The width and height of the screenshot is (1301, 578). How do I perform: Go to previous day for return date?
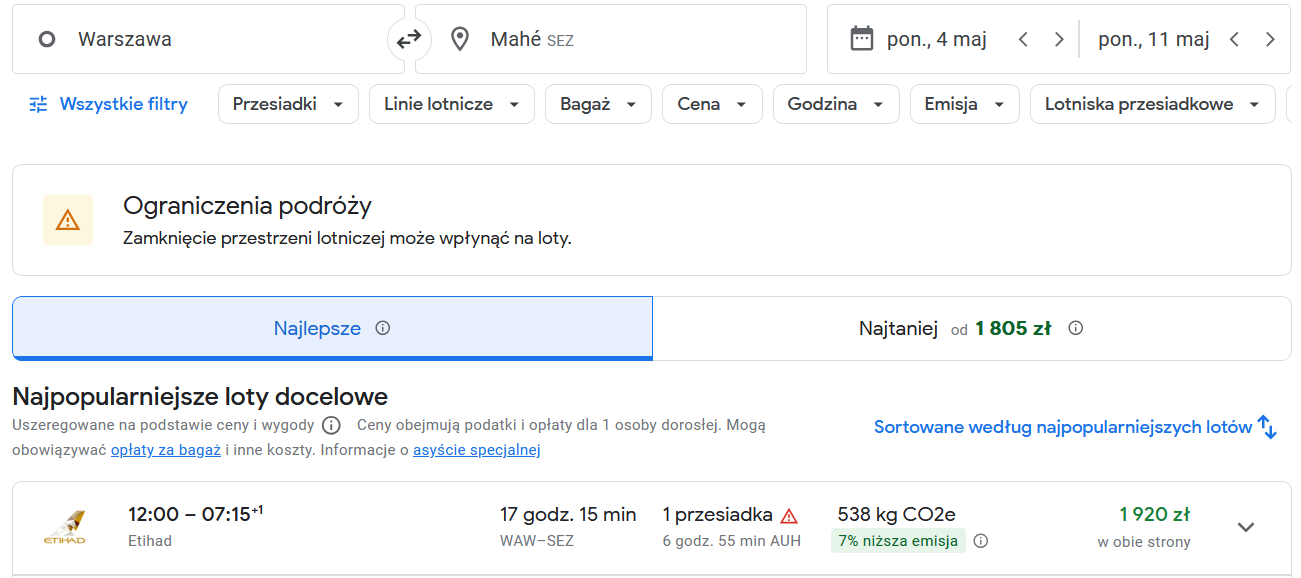pyautogui.click(x=1234, y=40)
